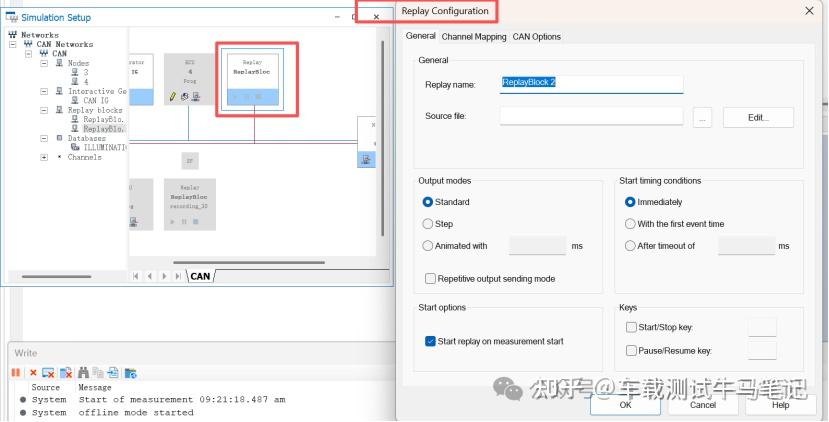Click the blue node icon on right-edge block

(366, 159)
